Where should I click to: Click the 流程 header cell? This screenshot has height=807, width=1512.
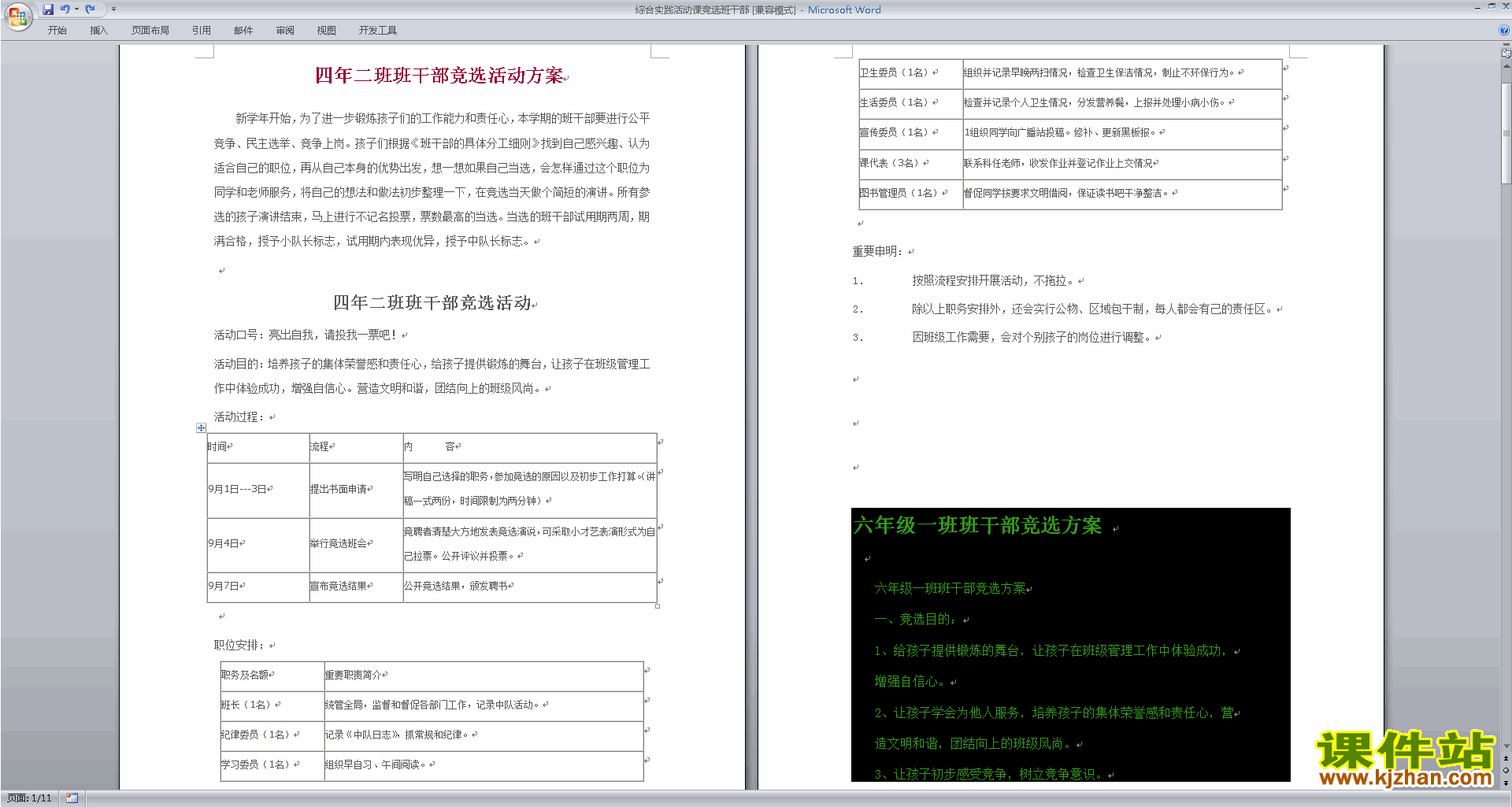pos(356,446)
